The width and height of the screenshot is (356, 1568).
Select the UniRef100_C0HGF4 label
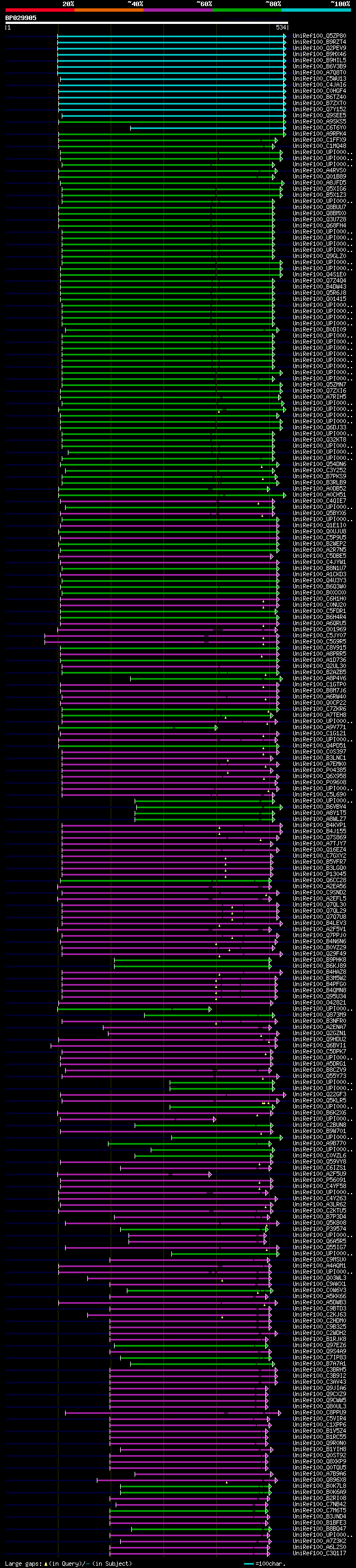(319, 91)
